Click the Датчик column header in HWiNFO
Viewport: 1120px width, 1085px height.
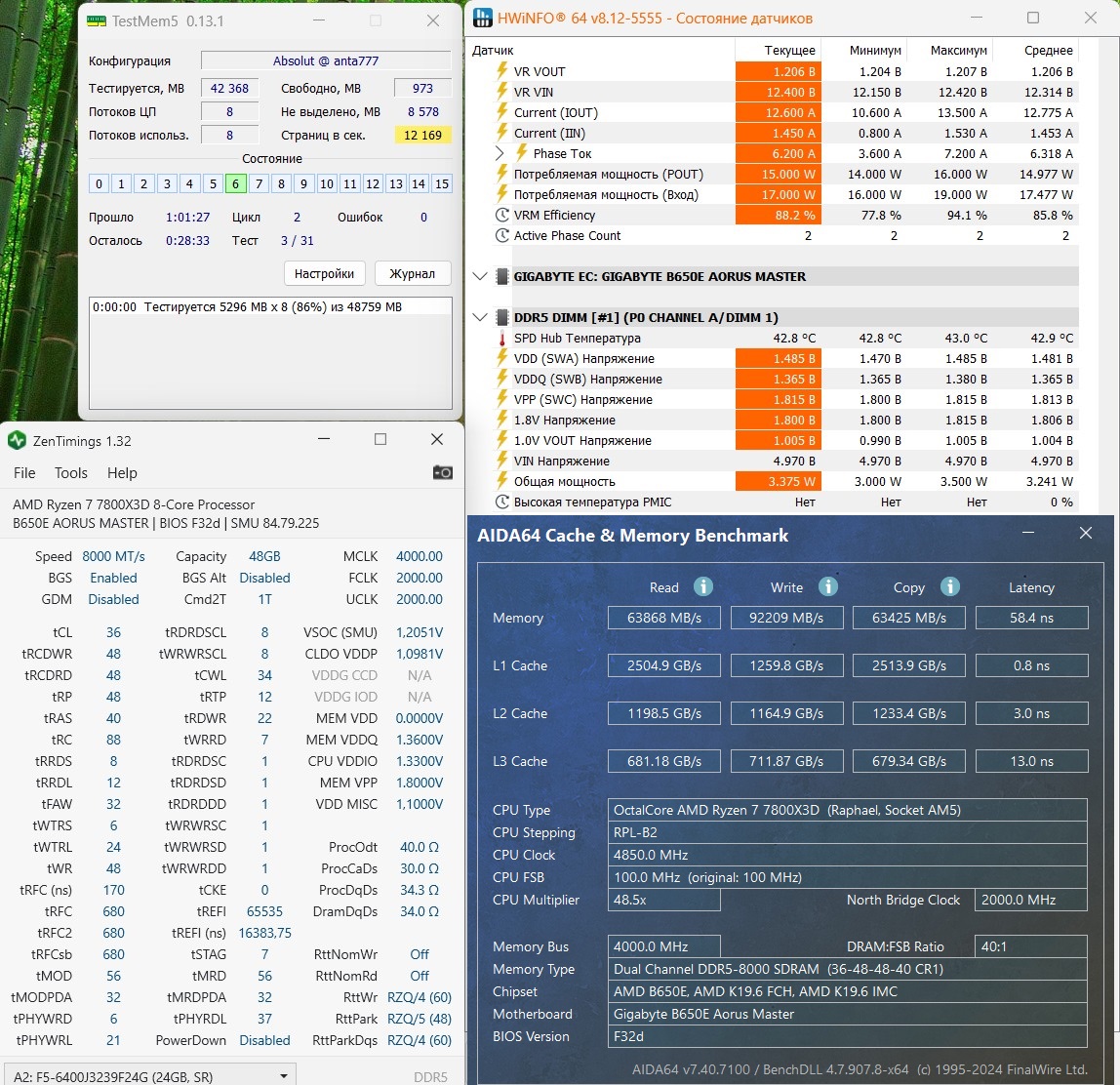[x=493, y=50]
